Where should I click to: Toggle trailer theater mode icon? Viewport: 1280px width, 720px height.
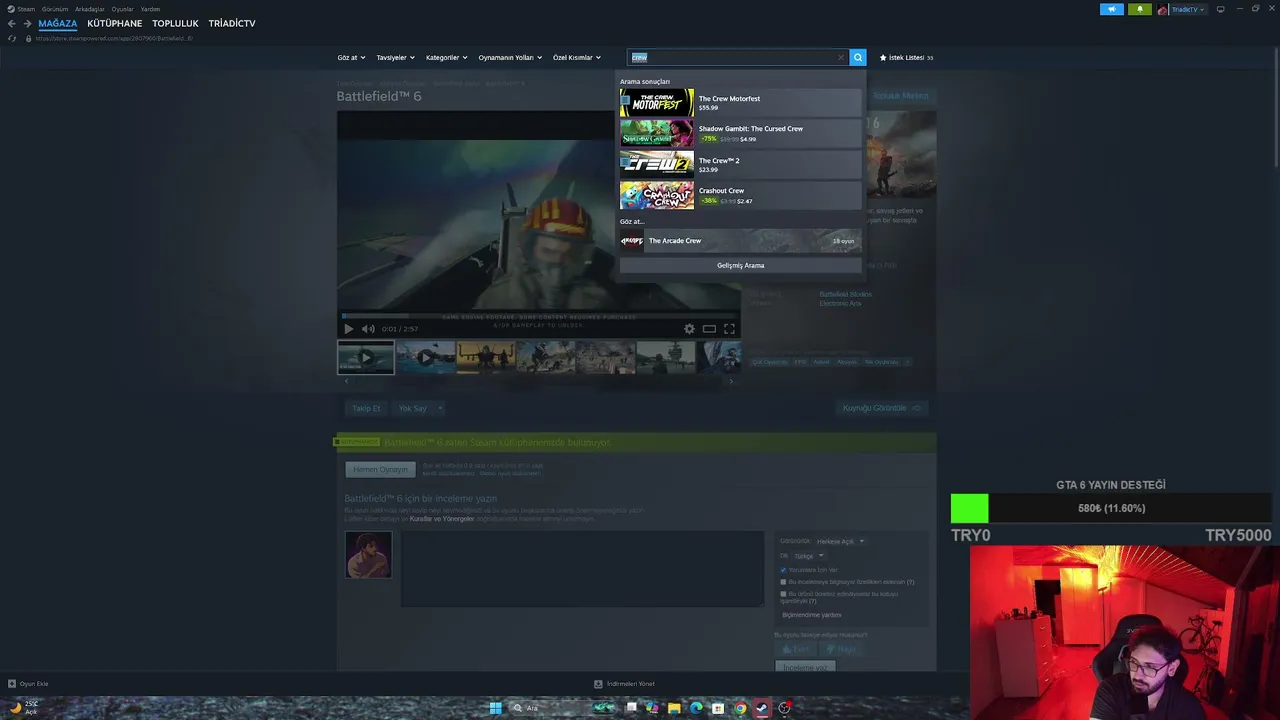(x=709, y=329)
